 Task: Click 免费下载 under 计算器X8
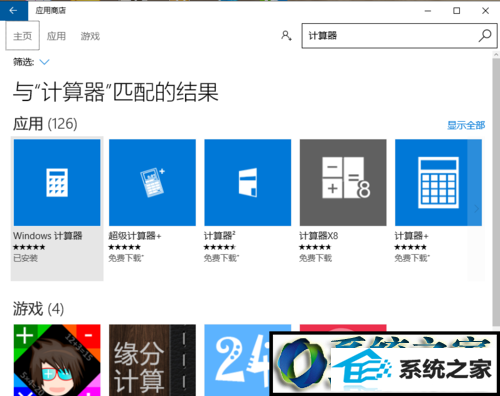click(x=315, y=258)
